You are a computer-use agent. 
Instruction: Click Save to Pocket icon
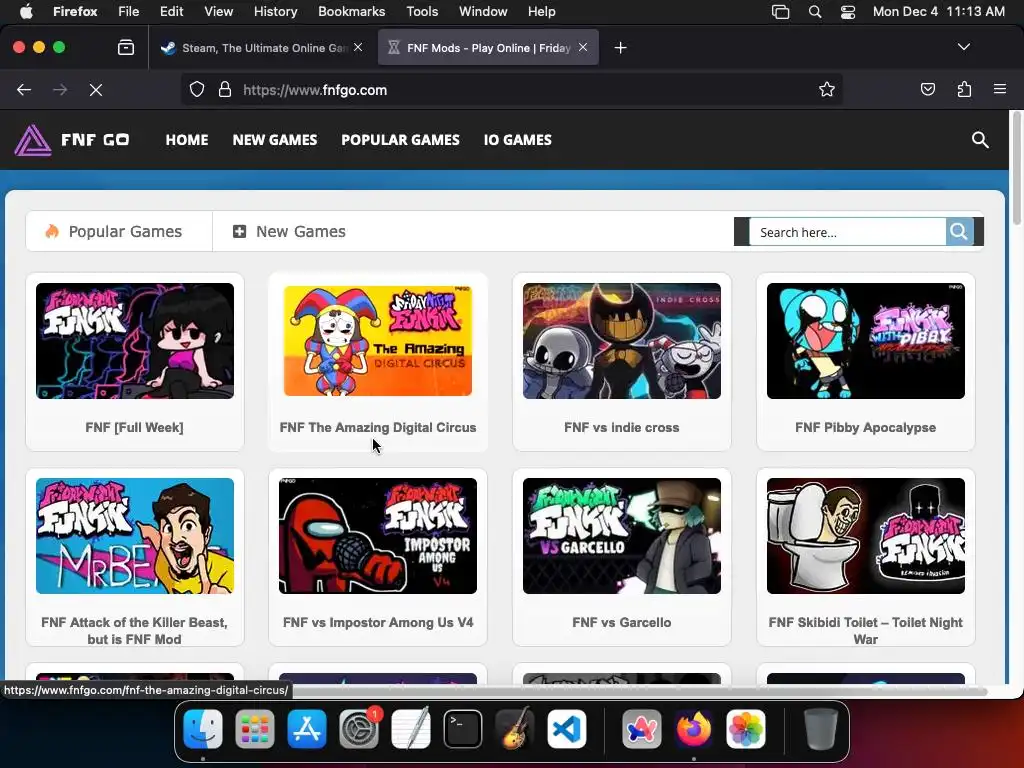click(927, 89)
